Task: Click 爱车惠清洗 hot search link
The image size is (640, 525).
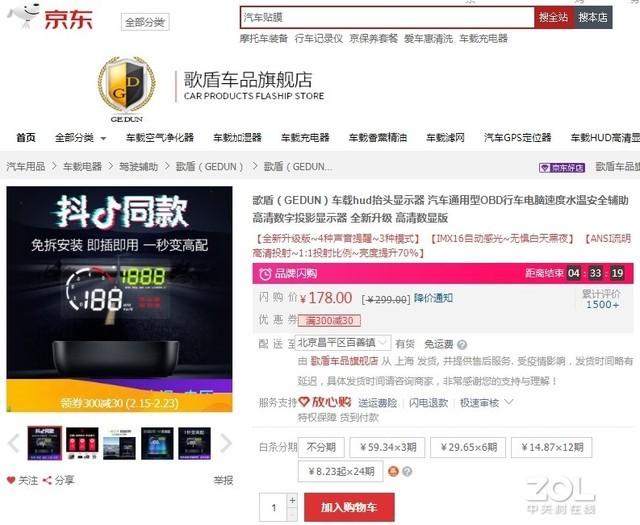Action: [428, 39]
